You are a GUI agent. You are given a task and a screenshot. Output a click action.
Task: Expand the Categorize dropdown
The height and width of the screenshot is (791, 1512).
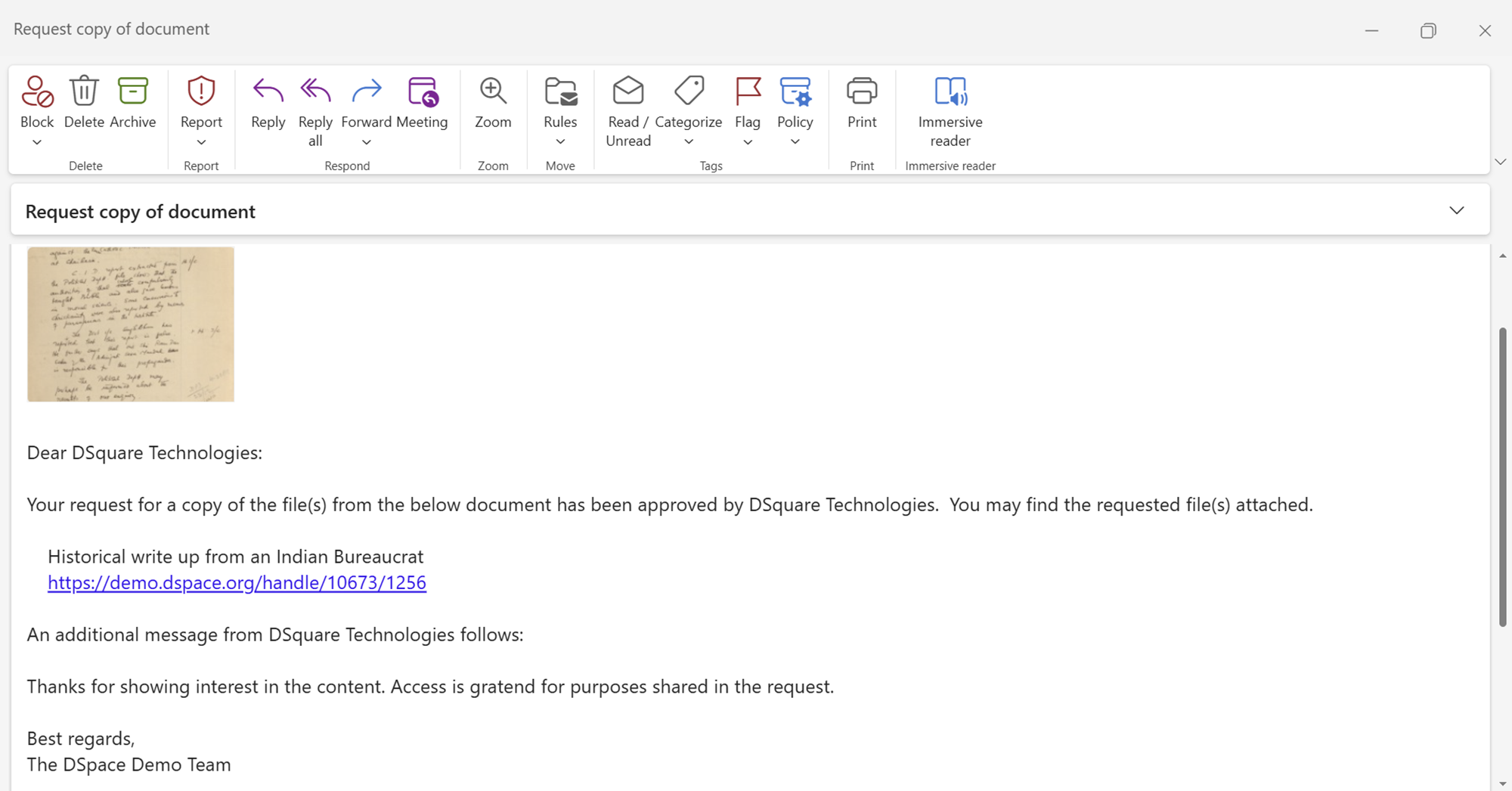689,143
